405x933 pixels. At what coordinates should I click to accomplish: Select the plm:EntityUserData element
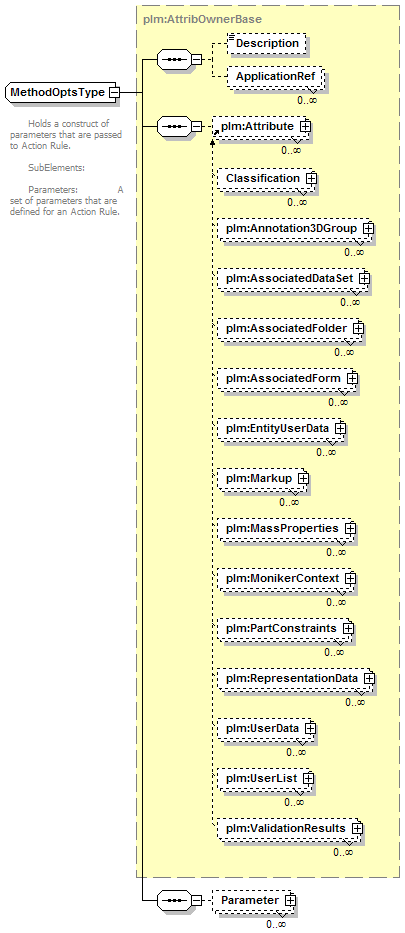click(x=281, y=428)
